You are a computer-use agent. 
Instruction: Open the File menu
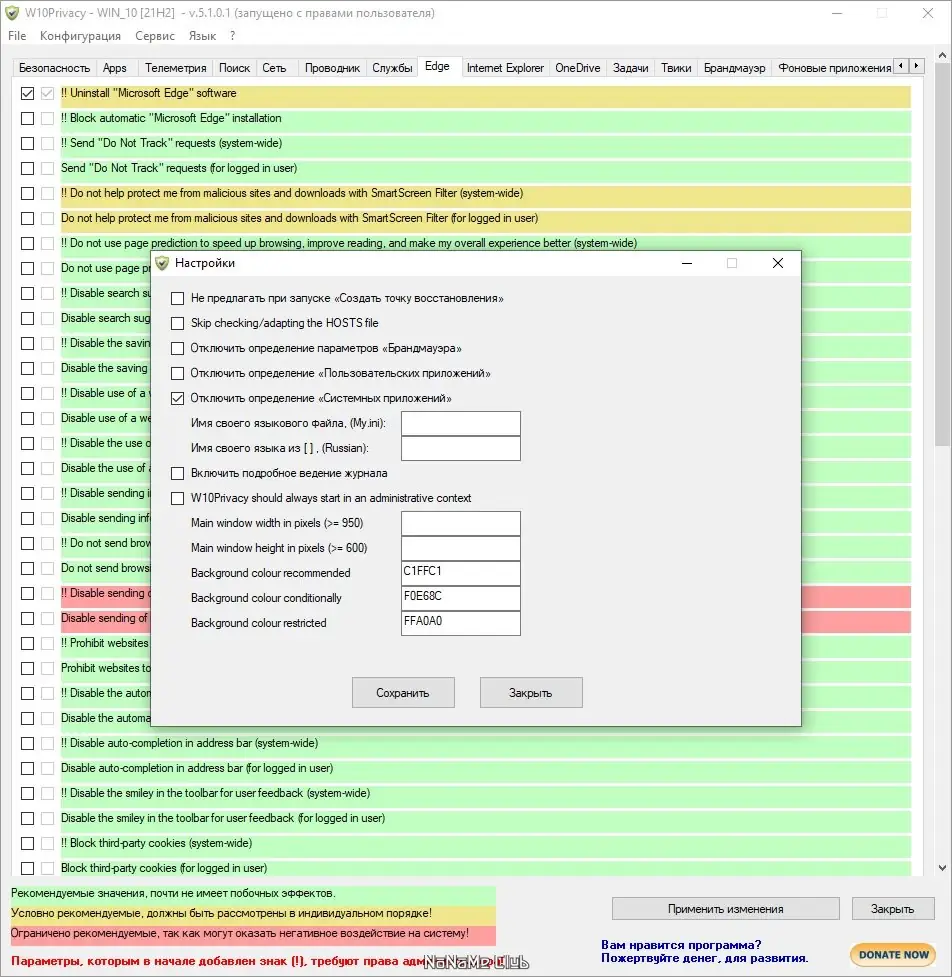[x=17, y=36]
